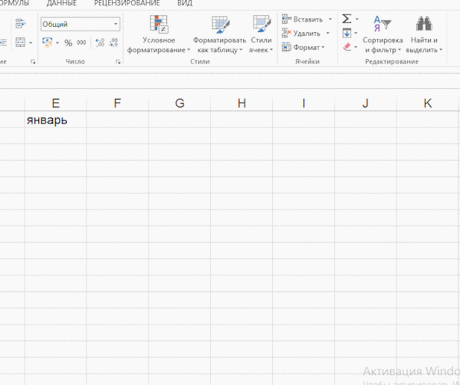This screenshot has height=385, width=460.
Task: Apply percent style format
Action: coord(68,43)
